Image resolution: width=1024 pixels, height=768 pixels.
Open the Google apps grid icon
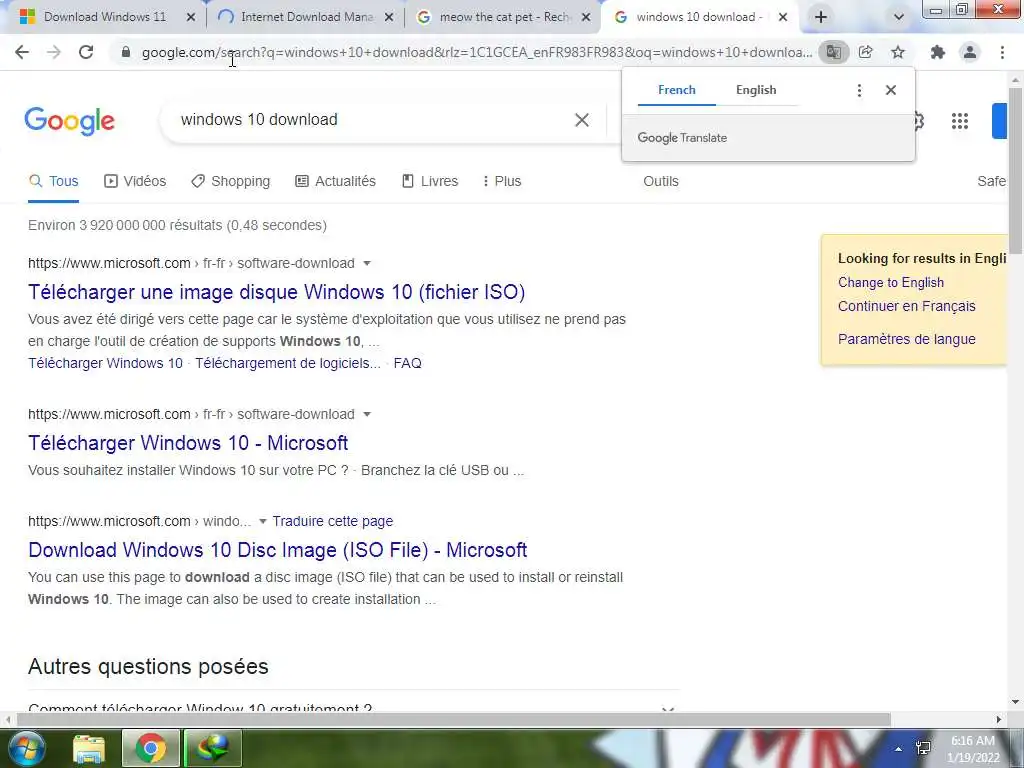click(959, 121)
